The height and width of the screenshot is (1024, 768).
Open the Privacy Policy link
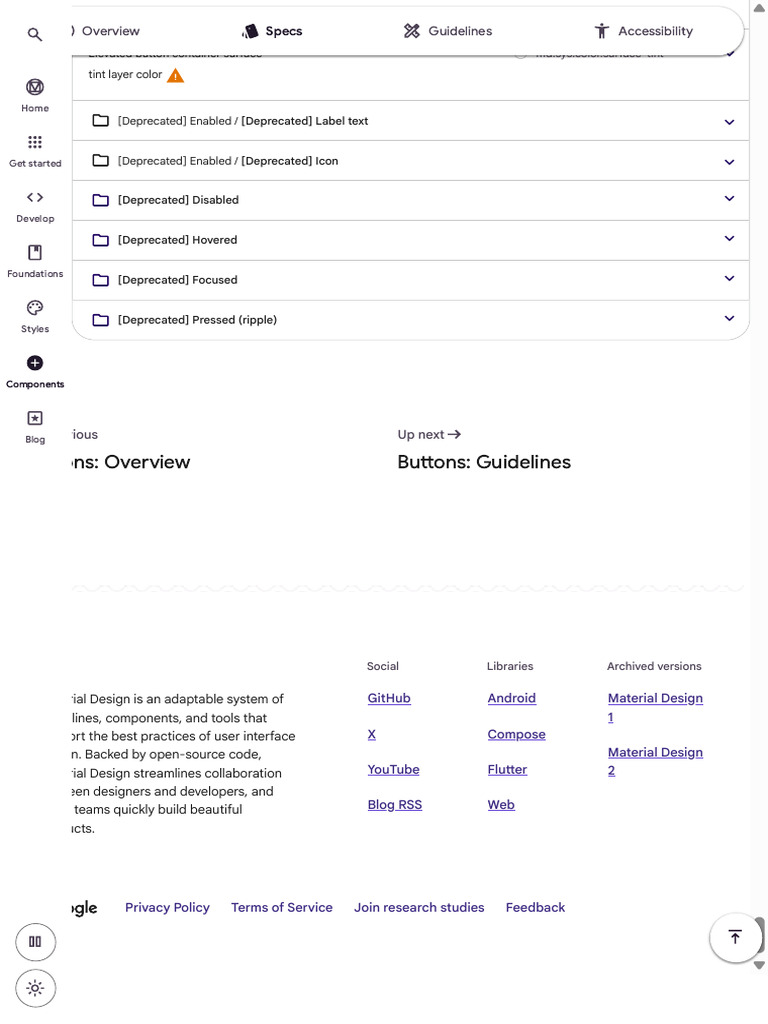(x=167, y=907)
